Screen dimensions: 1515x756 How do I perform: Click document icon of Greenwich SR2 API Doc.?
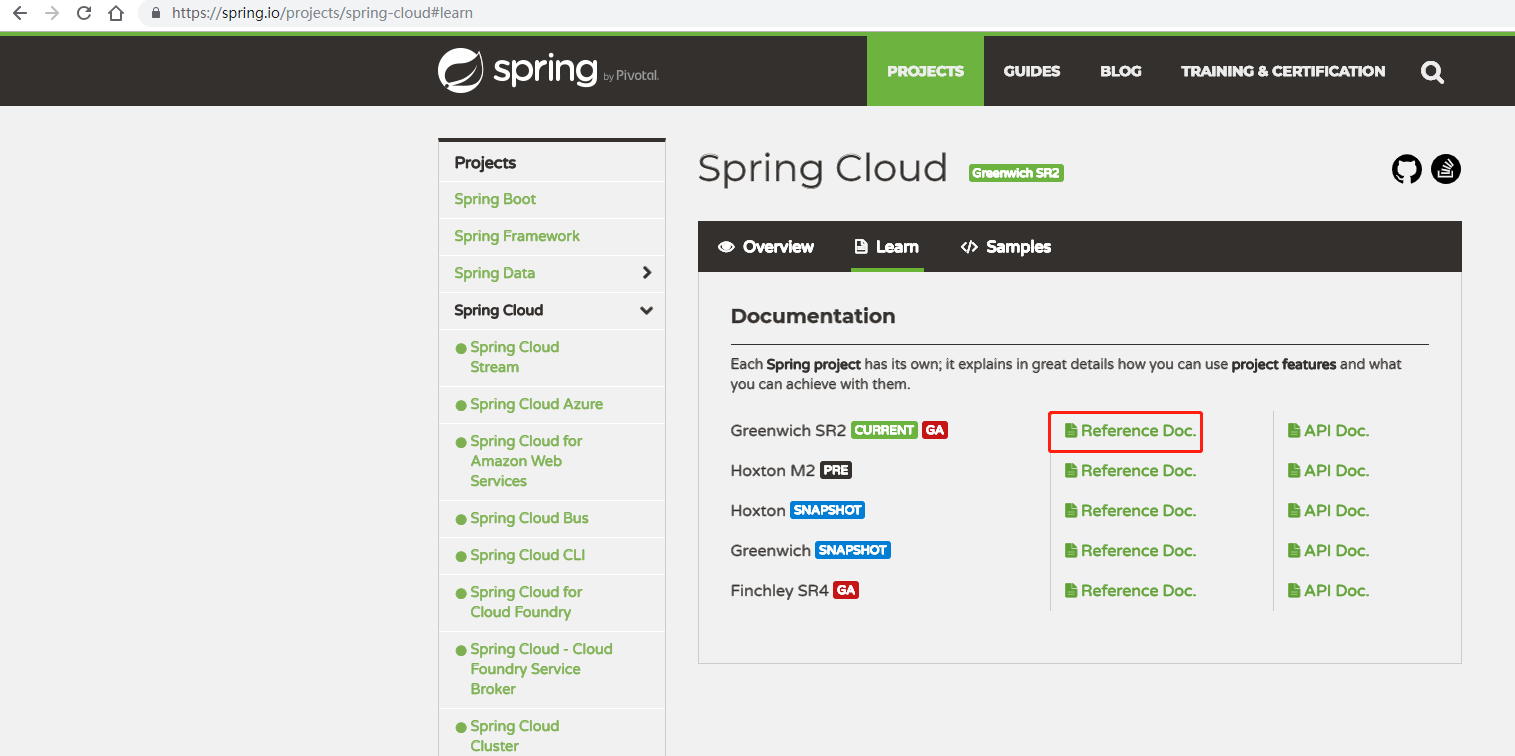coord(1294,431)
